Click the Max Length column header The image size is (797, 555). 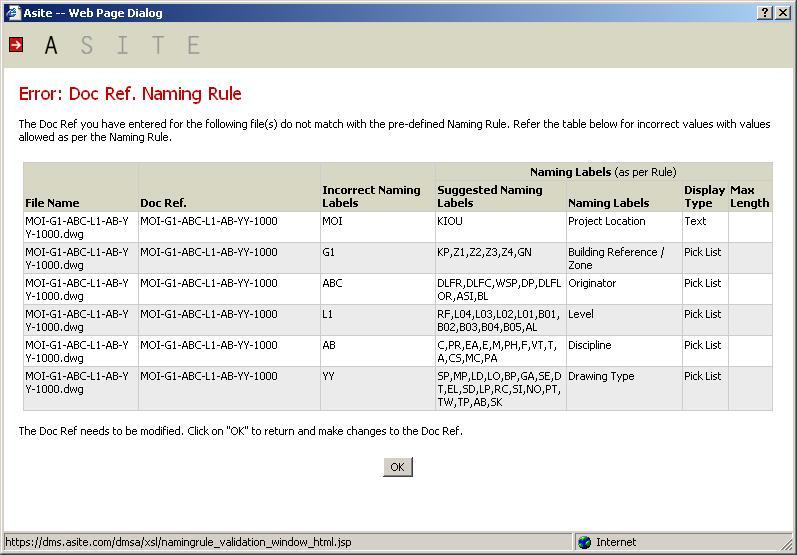coord(750,196)
